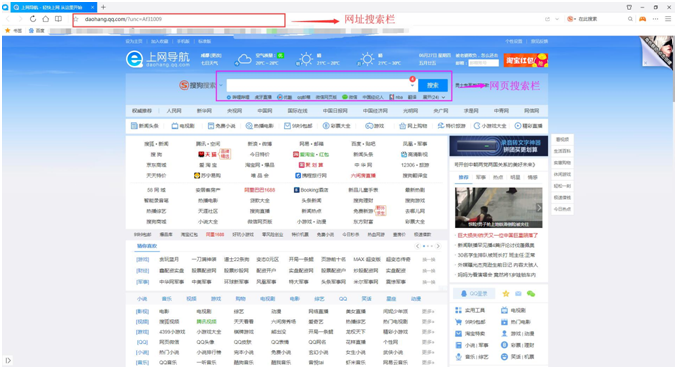Expand the sidebar arrow at bottom-left corner
The image size is (677, 369).
point(8,360)
